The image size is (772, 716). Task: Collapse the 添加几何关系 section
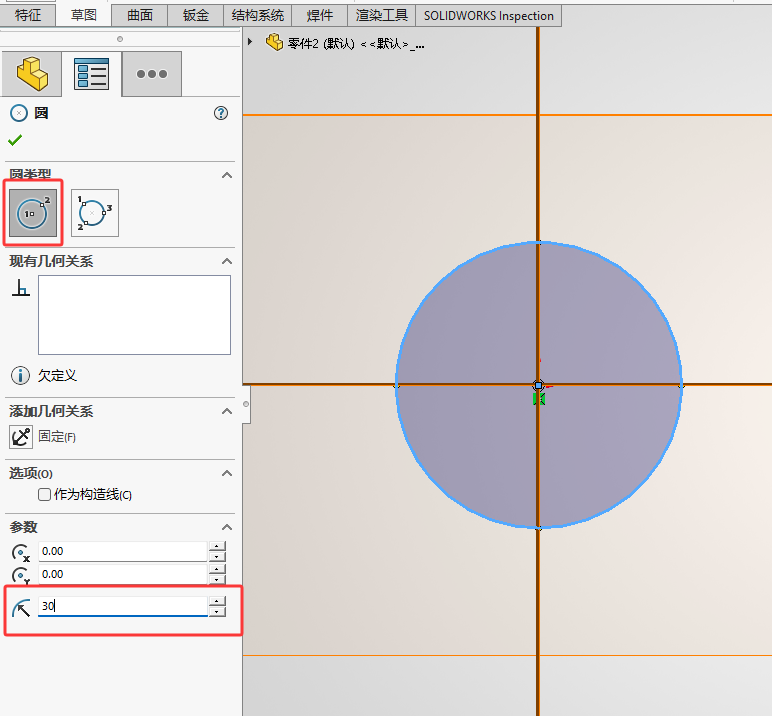(x=227, y=411)
